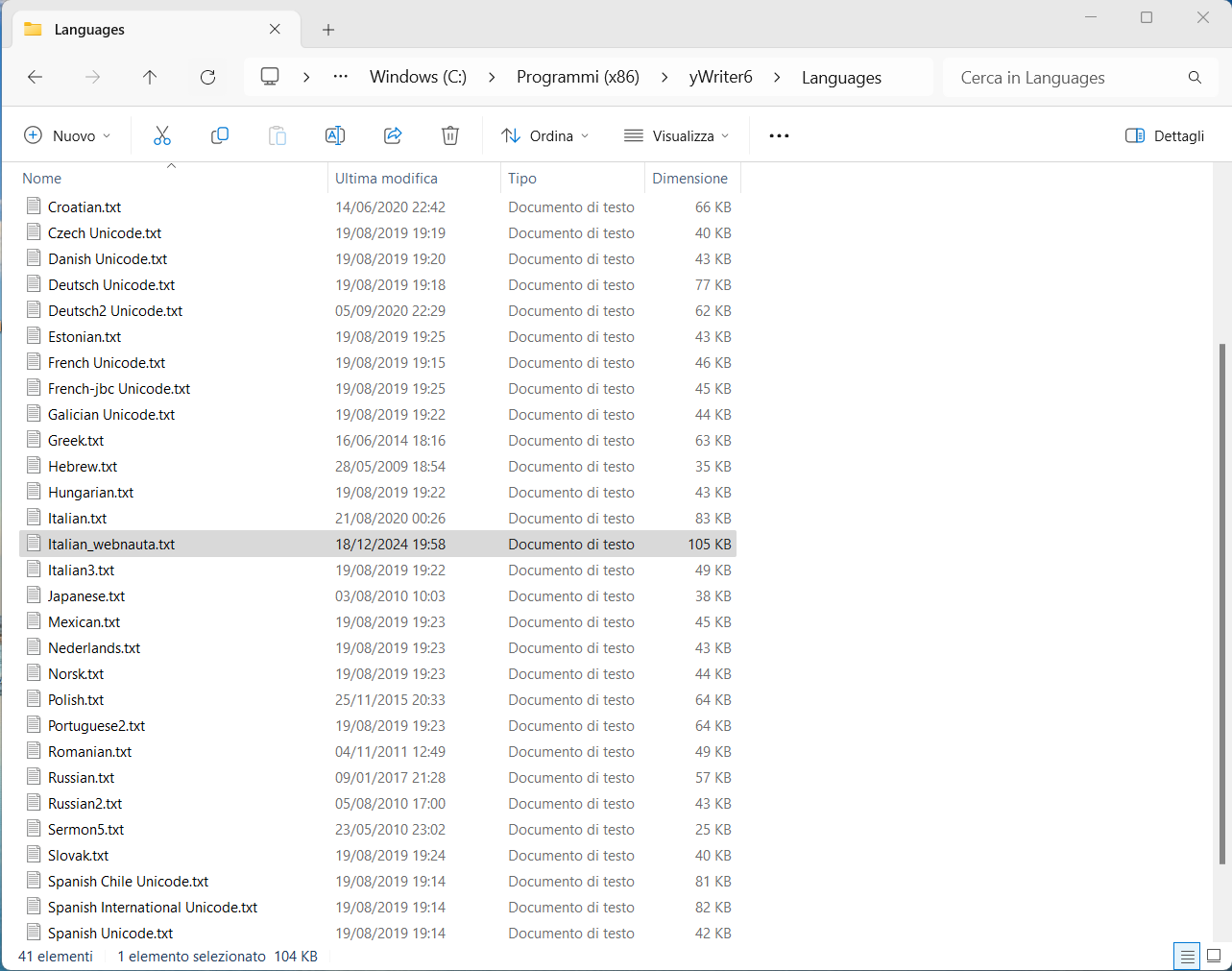Click the Share icon in toolbar
1232x971 pixels.
tap(393, 135)
